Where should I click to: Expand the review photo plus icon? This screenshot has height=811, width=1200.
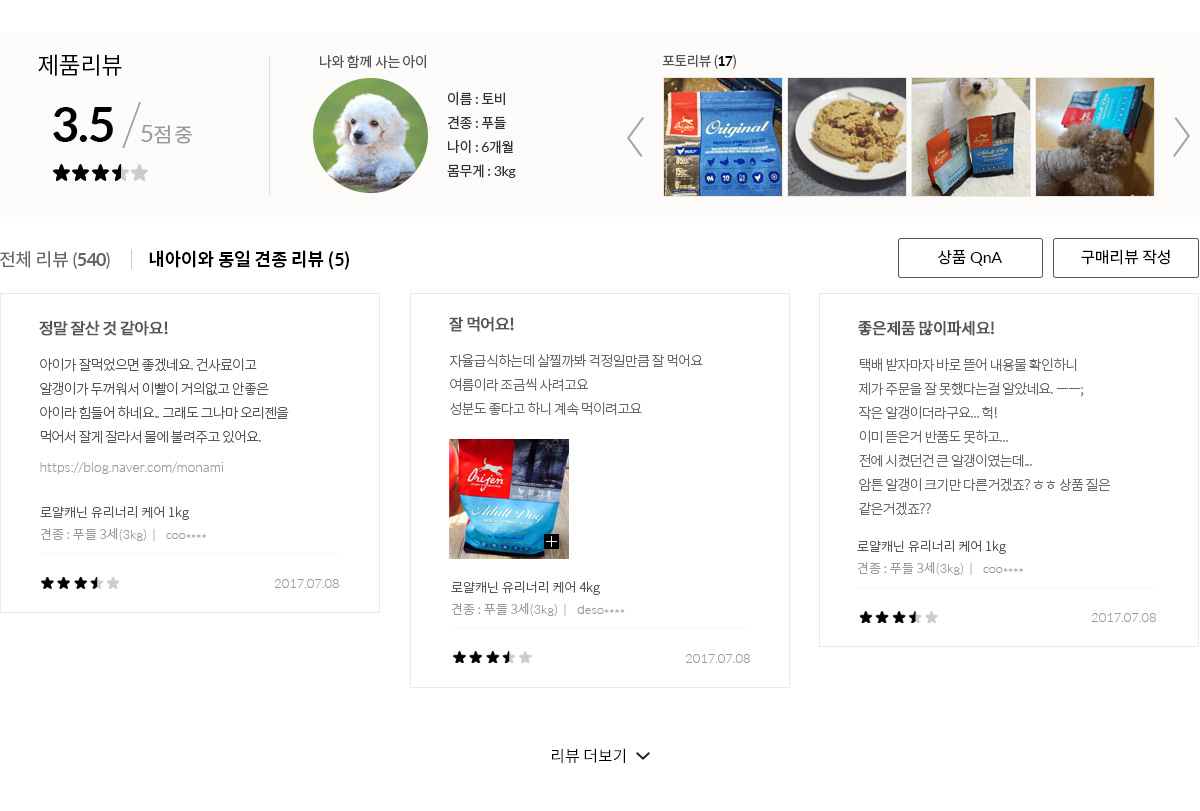[x=551, y=541]
